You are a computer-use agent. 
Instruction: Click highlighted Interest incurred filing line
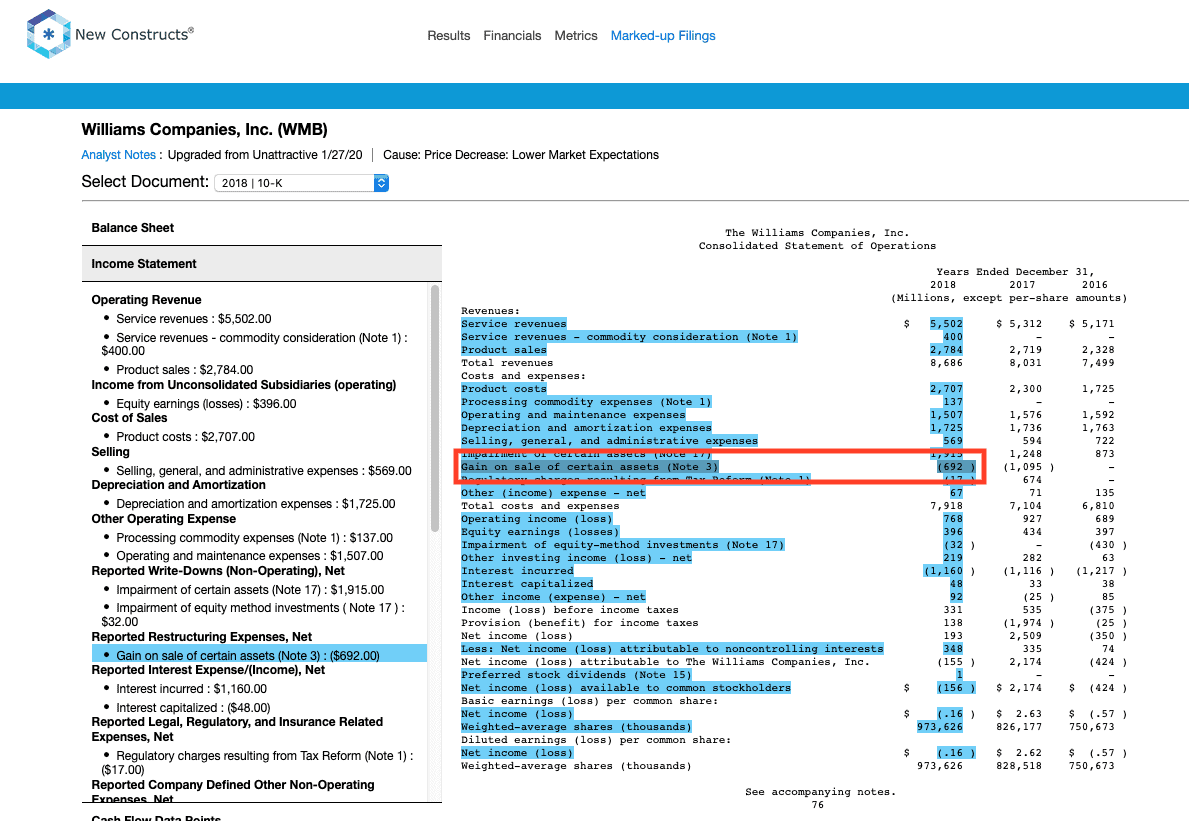pyautogui.click(x=517, y=571)
